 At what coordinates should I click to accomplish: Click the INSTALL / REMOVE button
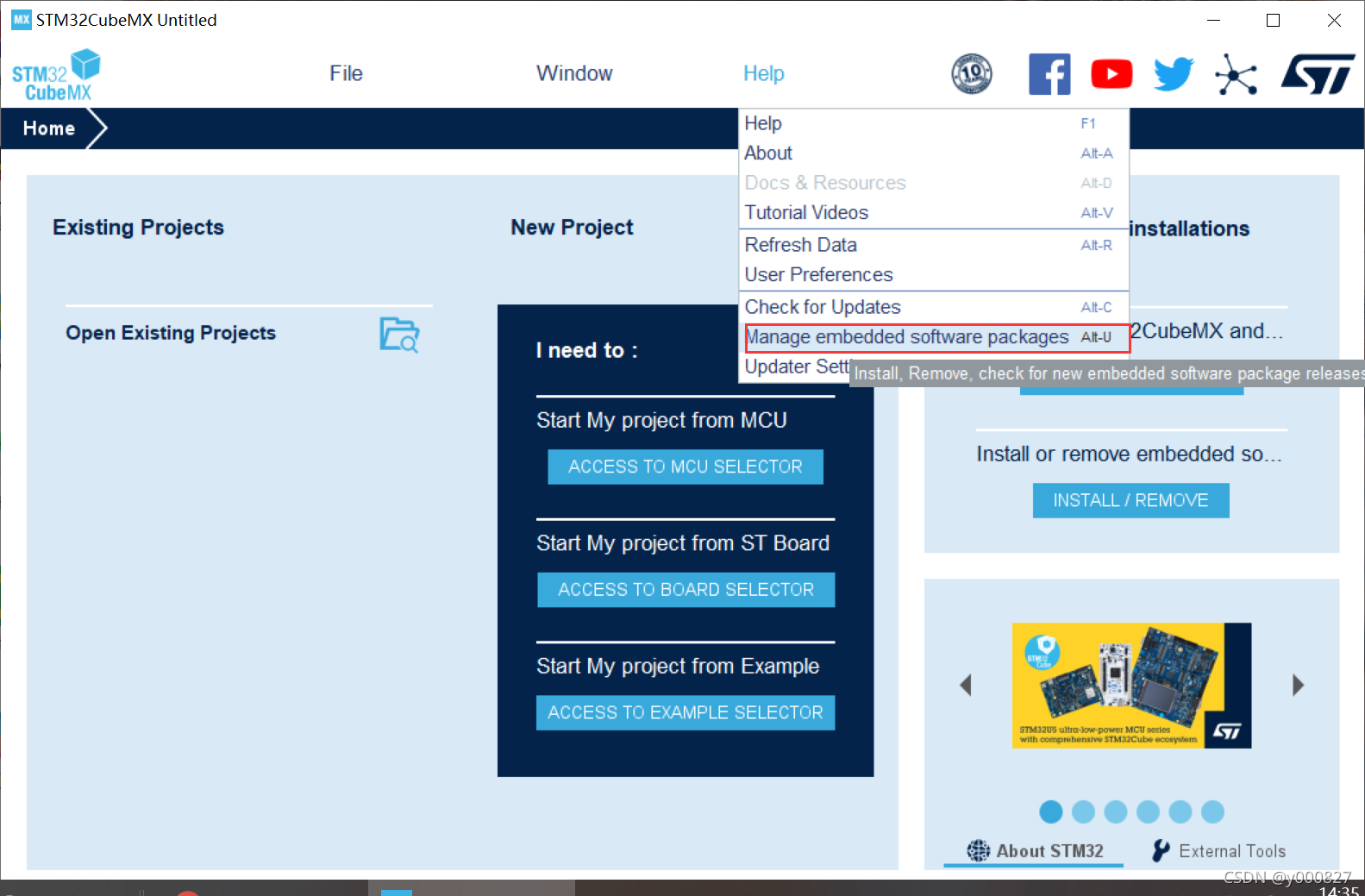1130,500
